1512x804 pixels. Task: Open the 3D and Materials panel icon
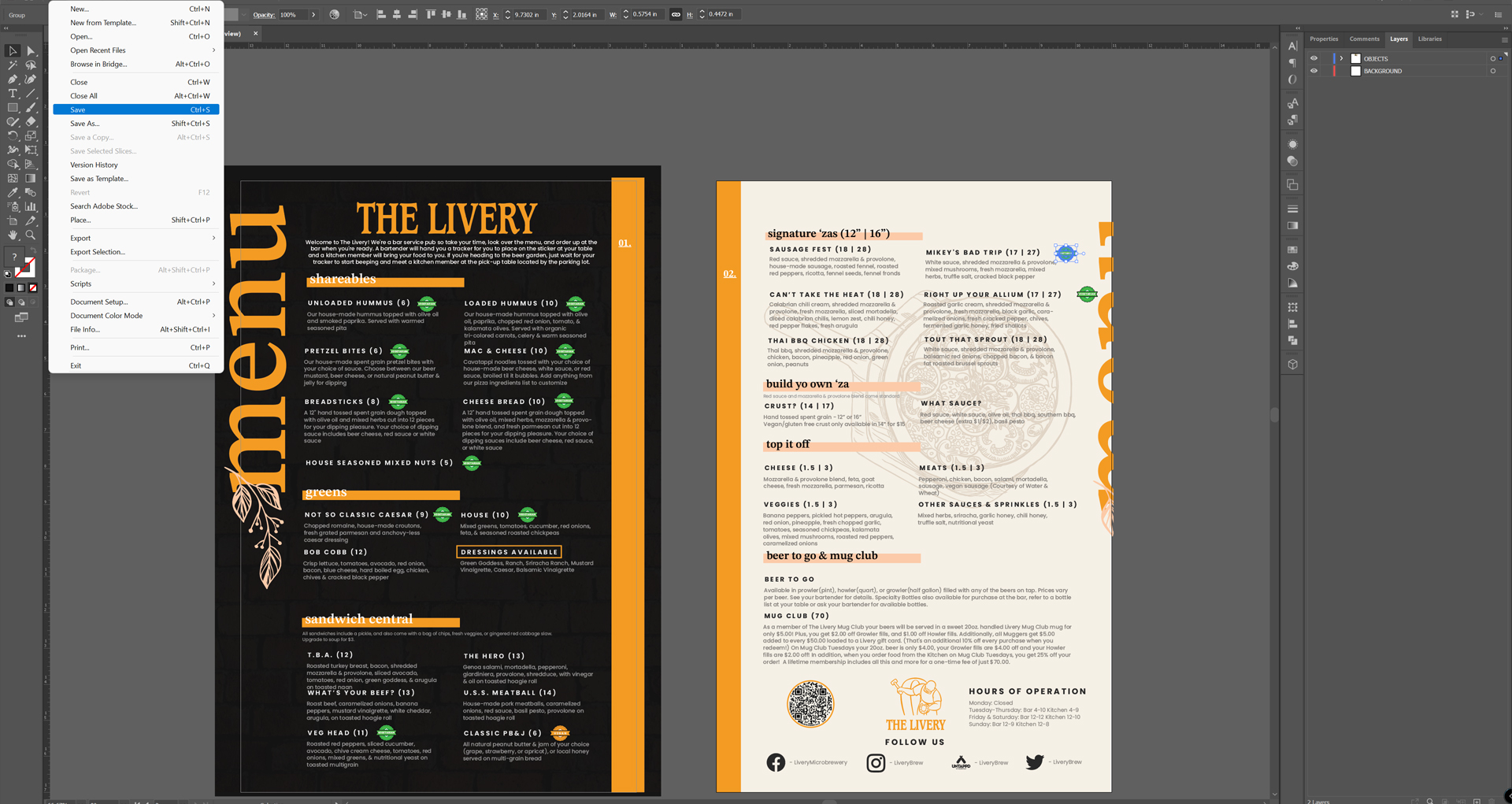tap(1292, 365)
